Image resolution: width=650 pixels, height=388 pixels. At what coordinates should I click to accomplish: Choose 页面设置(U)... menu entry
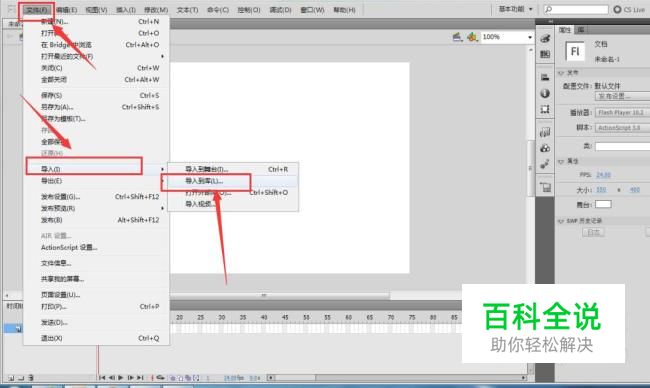click(96, 295)
